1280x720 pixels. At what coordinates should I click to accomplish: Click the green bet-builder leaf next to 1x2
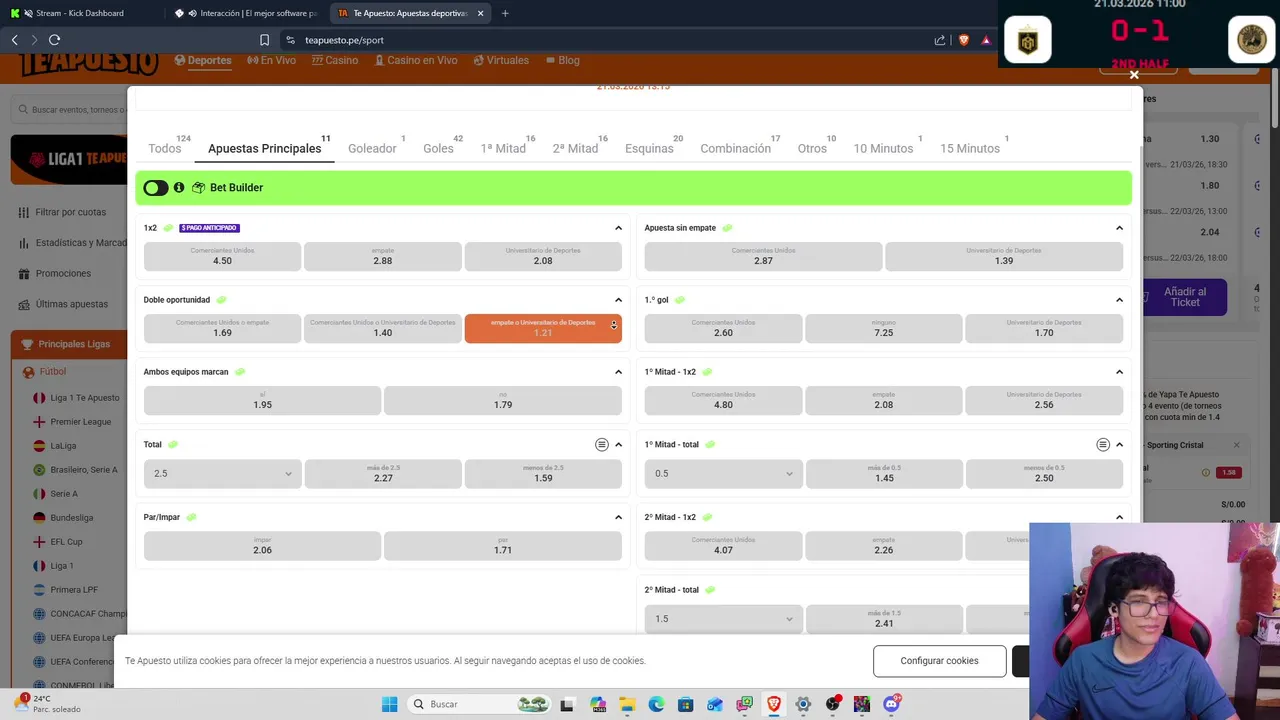(x=168, y=228)
